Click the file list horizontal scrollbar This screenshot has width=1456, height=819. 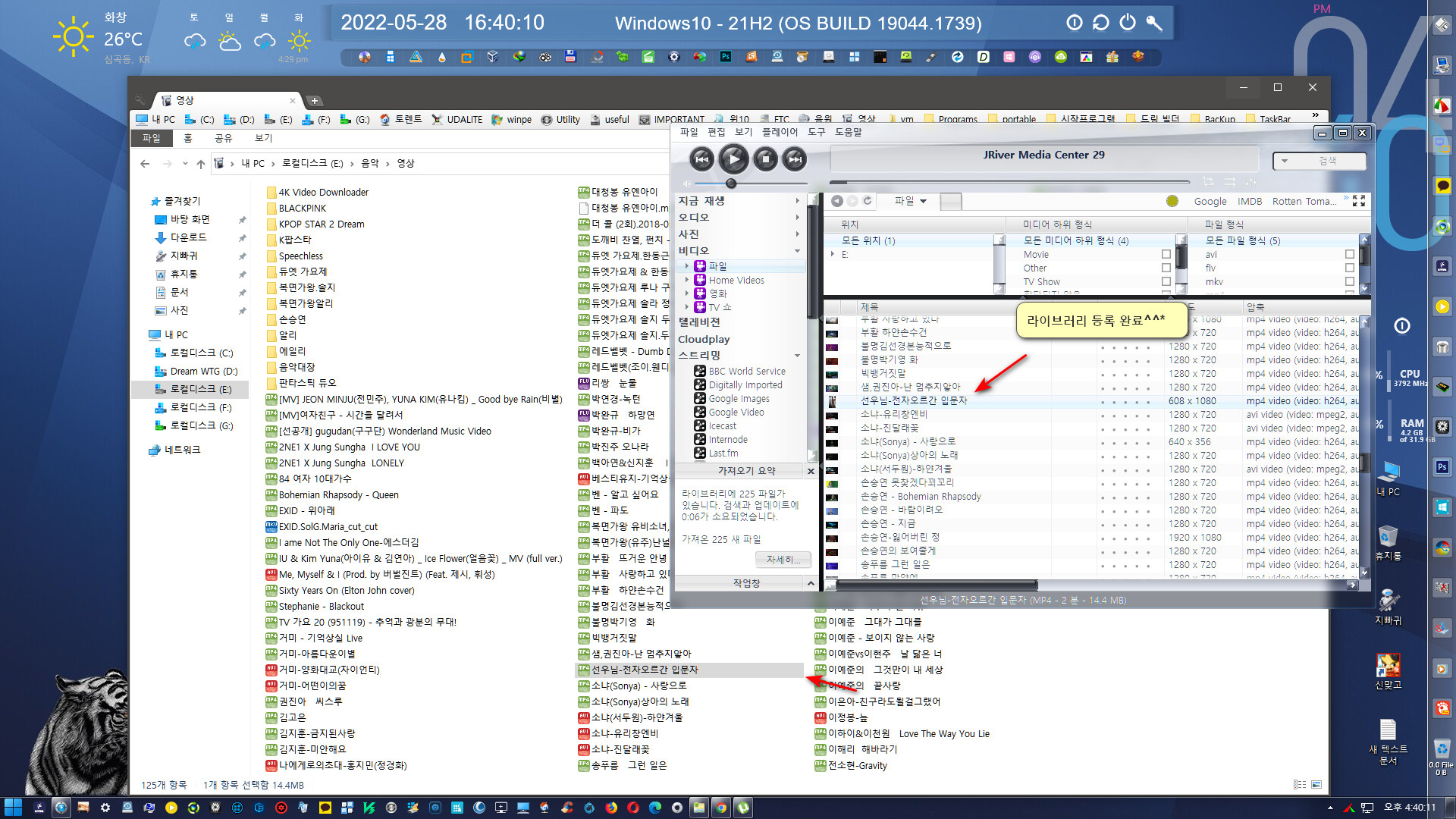pyautogui.click(x=937, y=585)
